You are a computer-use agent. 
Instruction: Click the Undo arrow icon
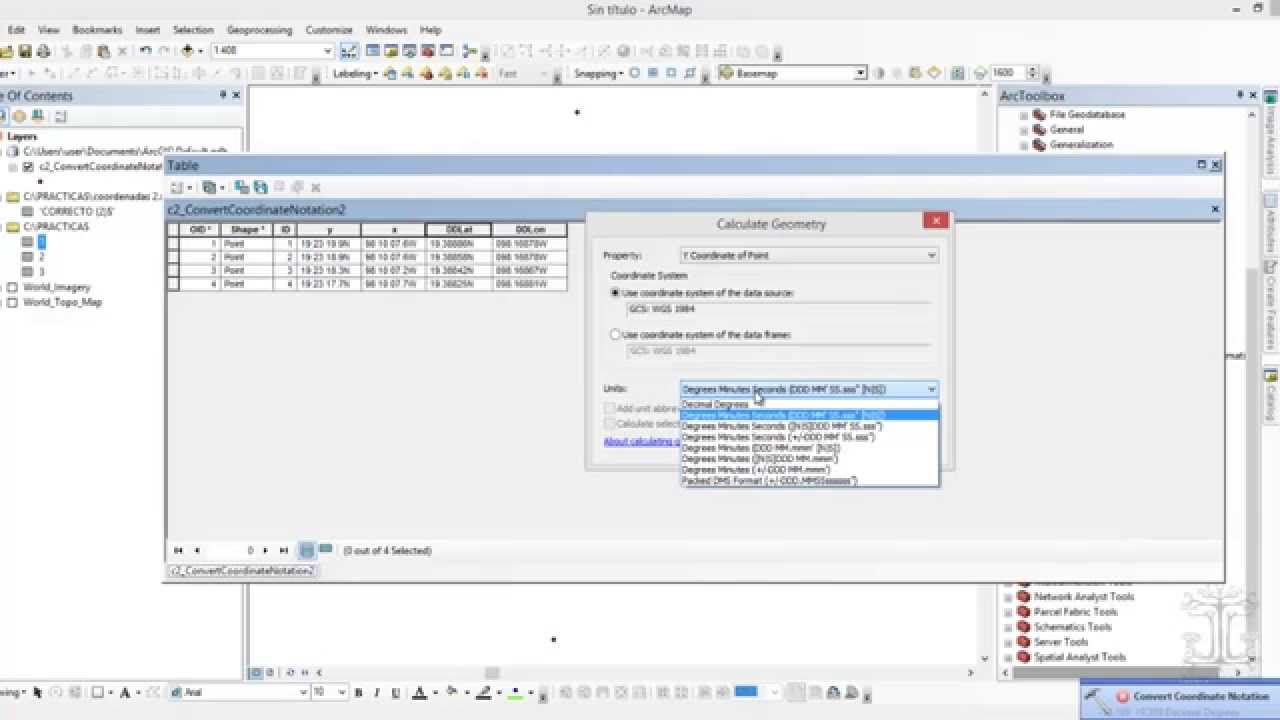coord(146,51)
